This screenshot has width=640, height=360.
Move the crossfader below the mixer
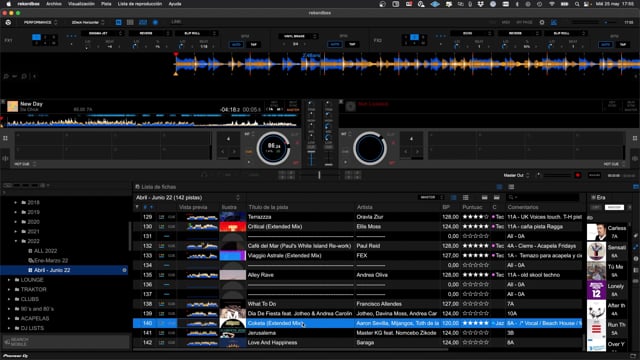[x=319, y=175]
